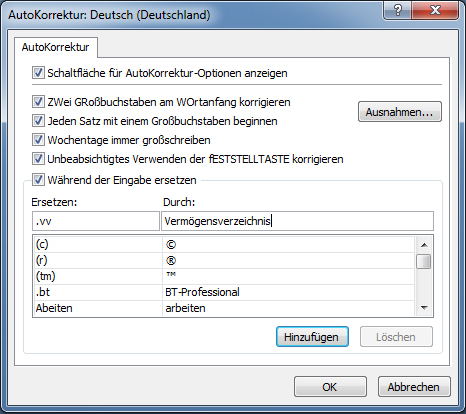Click into the Durch input field

coord(297,221)
